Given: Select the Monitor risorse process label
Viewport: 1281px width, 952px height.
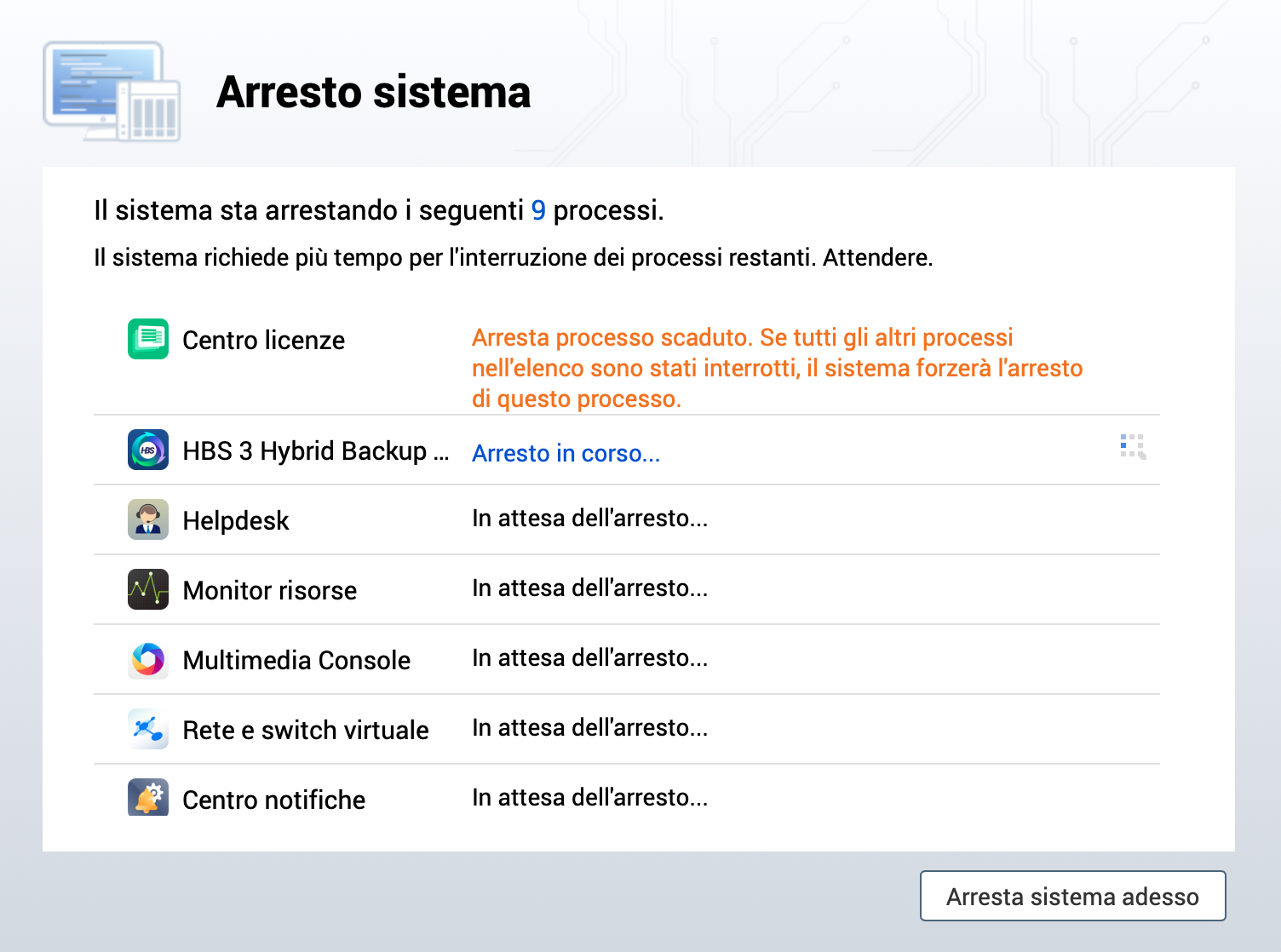Looking at the screenshot, I should (269, 591).
